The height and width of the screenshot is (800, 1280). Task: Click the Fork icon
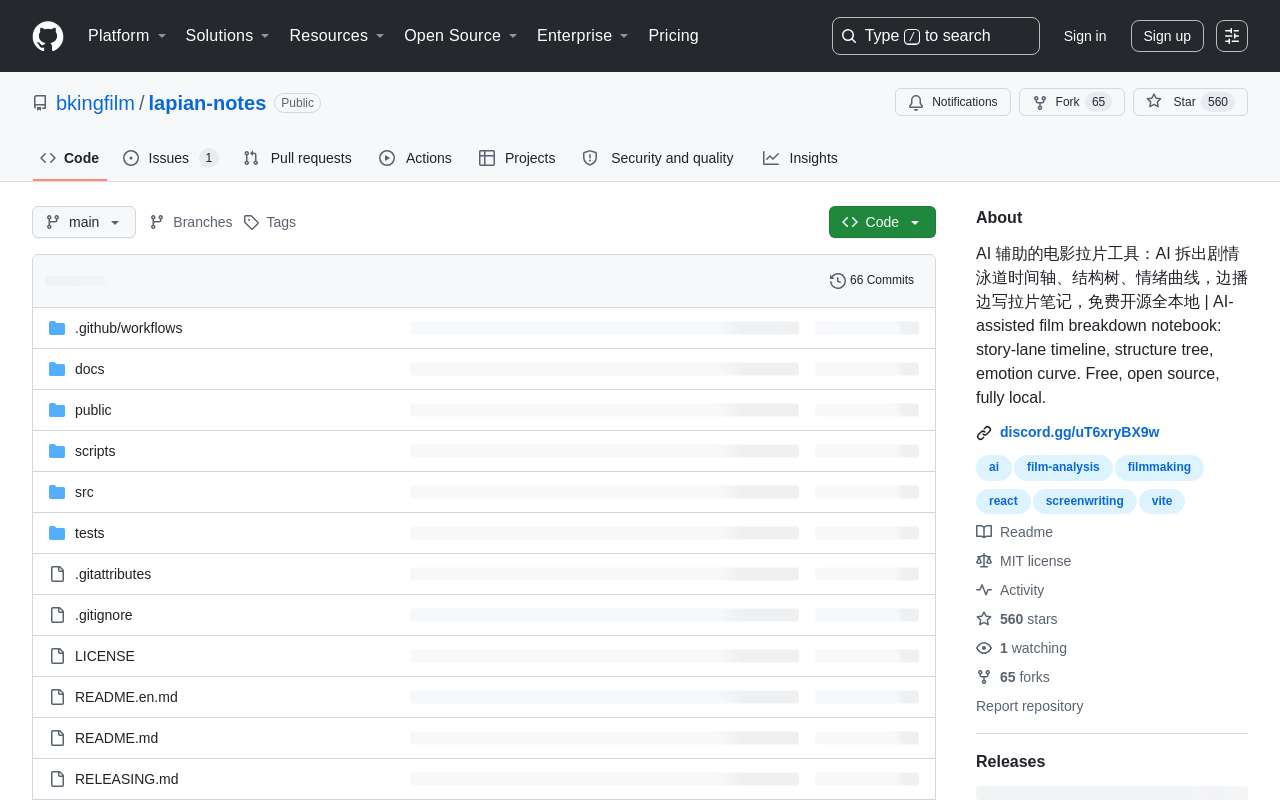pos(1040,102)
